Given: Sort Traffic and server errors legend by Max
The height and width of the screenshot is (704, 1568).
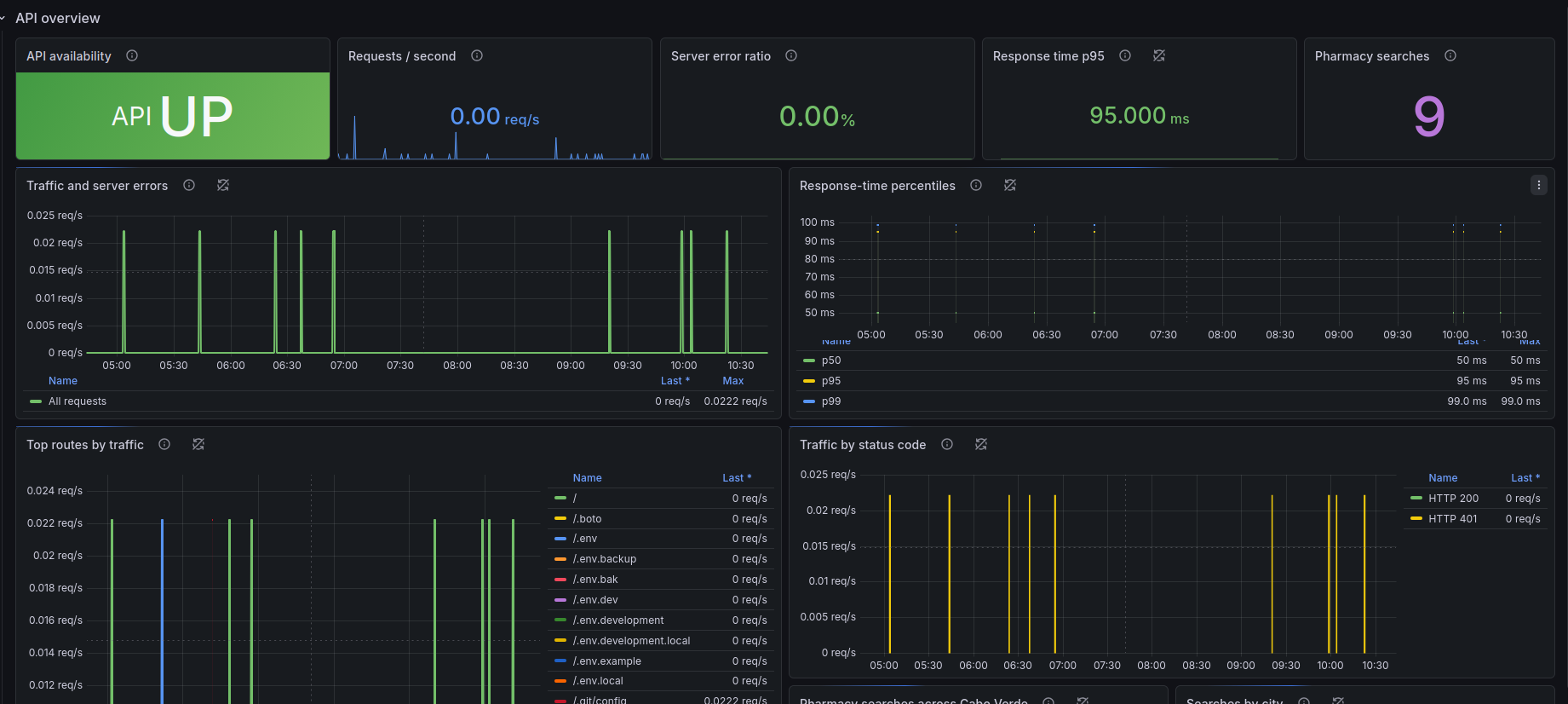Looking at the screenshot, I should pos(733,381).
